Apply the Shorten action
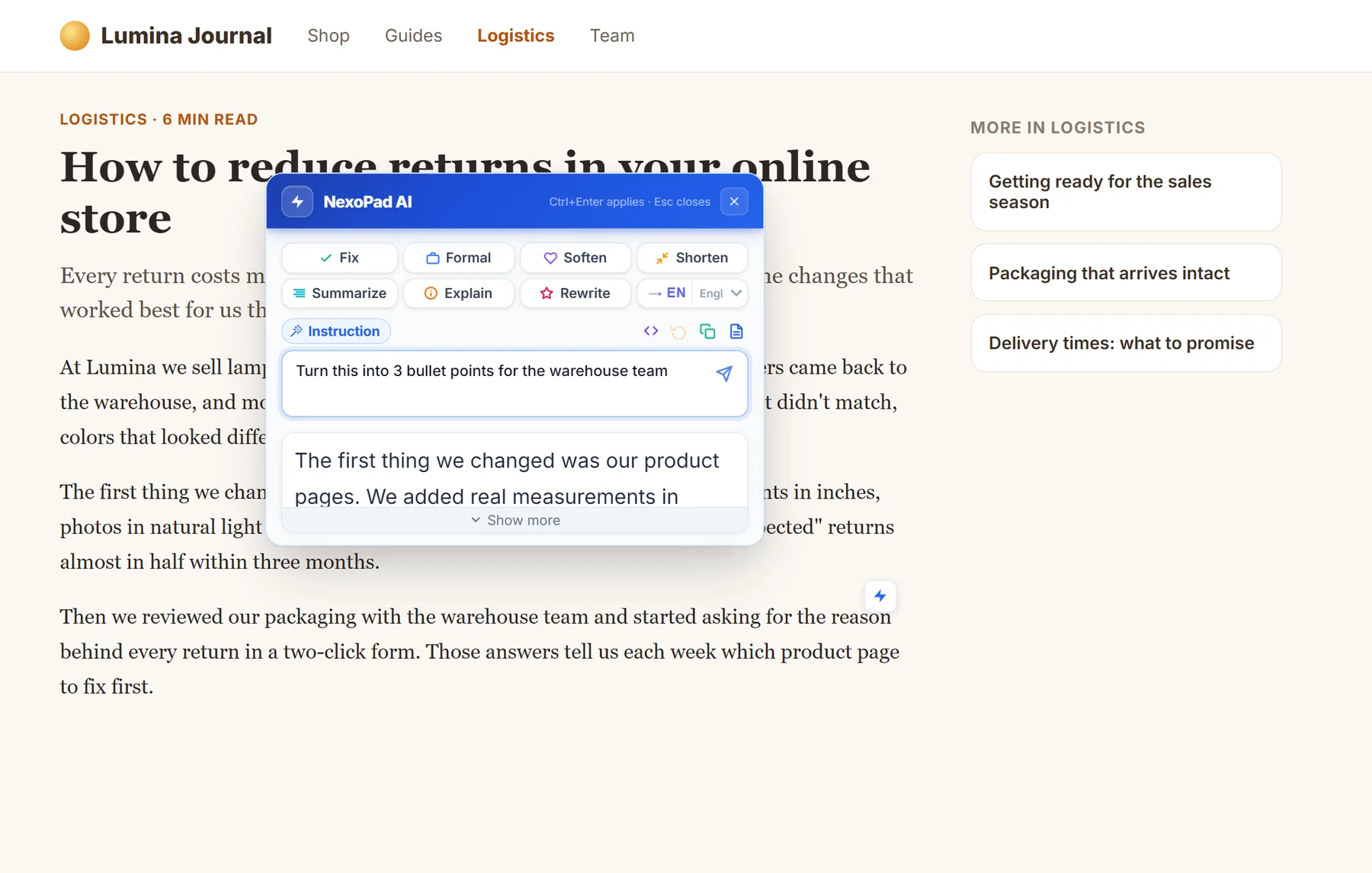1372x873 pixels. click(x=692, y=258)
